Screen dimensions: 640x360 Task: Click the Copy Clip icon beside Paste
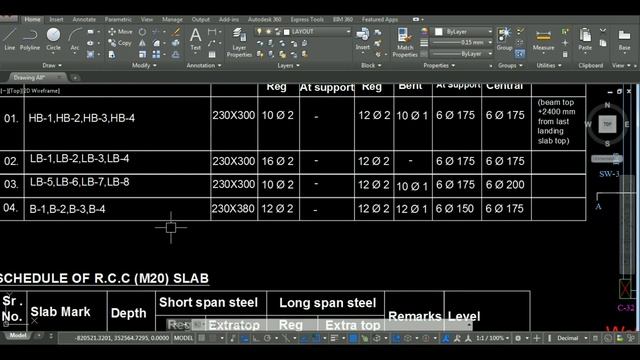[x=603, y=42]
